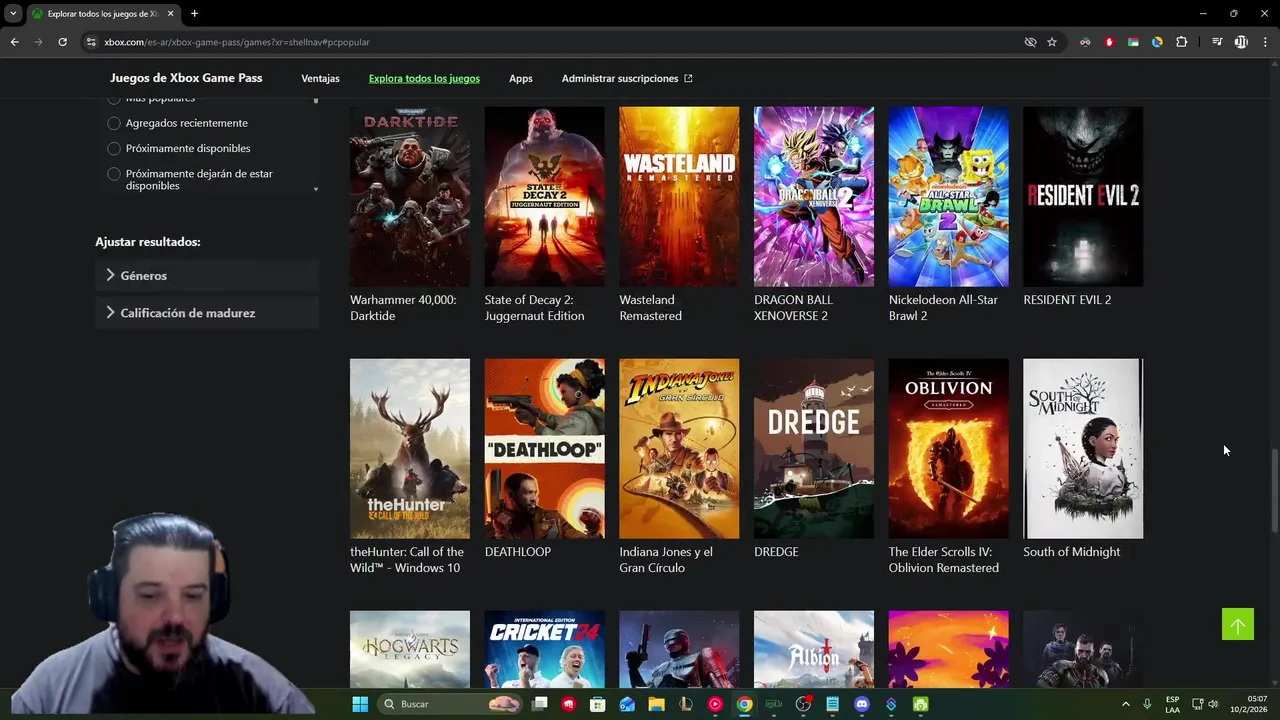Click the microphone tray icon
1280x720 pixels.
[1147, 704]
